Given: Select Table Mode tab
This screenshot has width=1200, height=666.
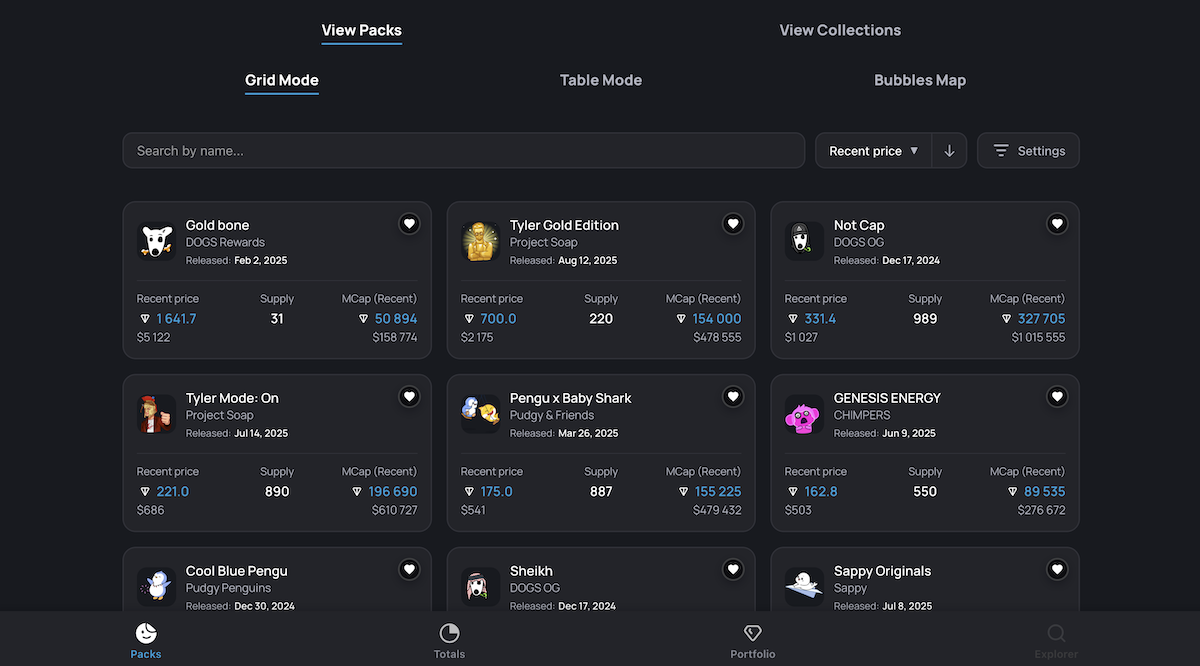Looking at the screenshot, I should click(x=601, y=80).
